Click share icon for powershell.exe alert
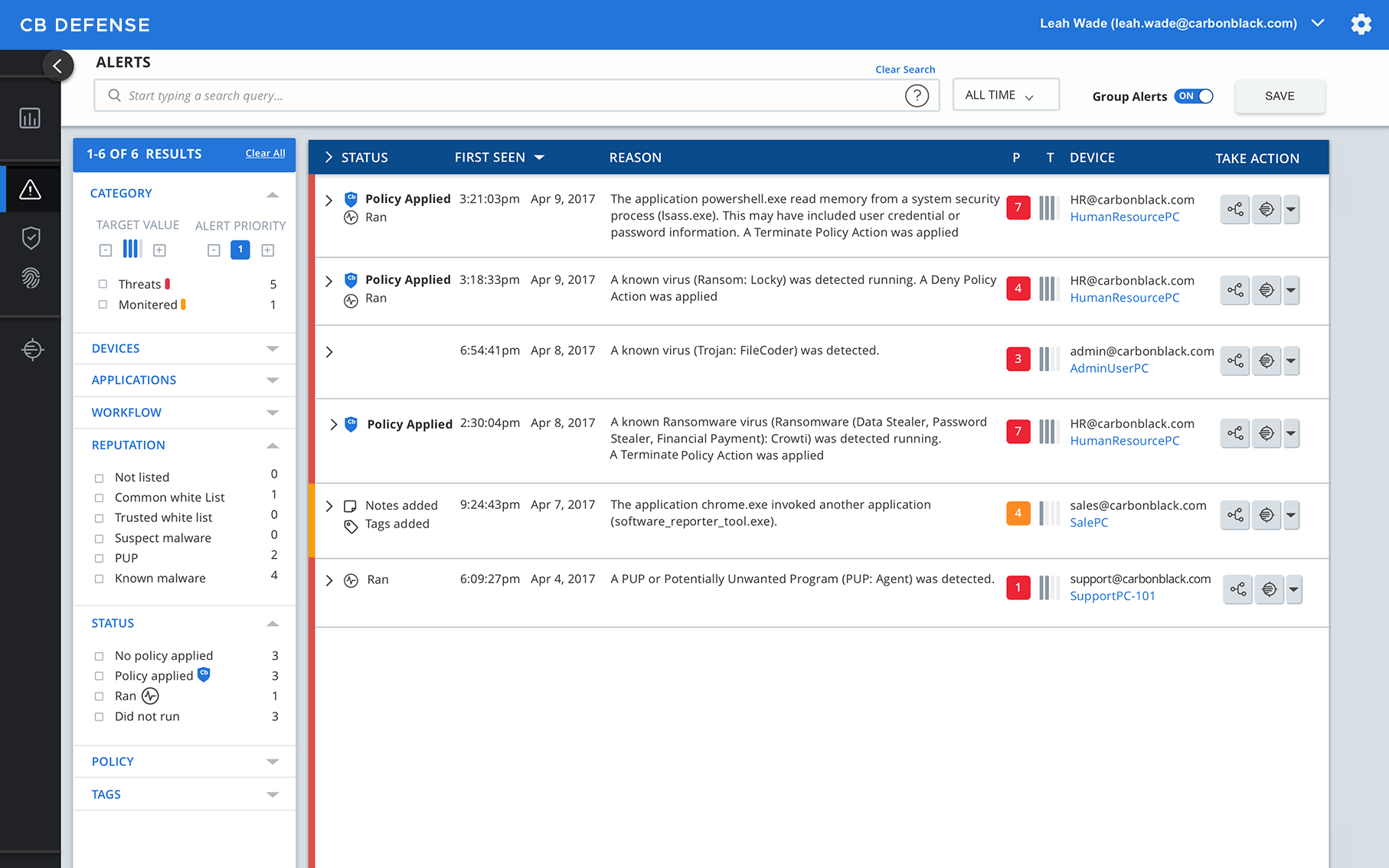The width and height of the screenshot is (1389, 868). click(1235, 209)
